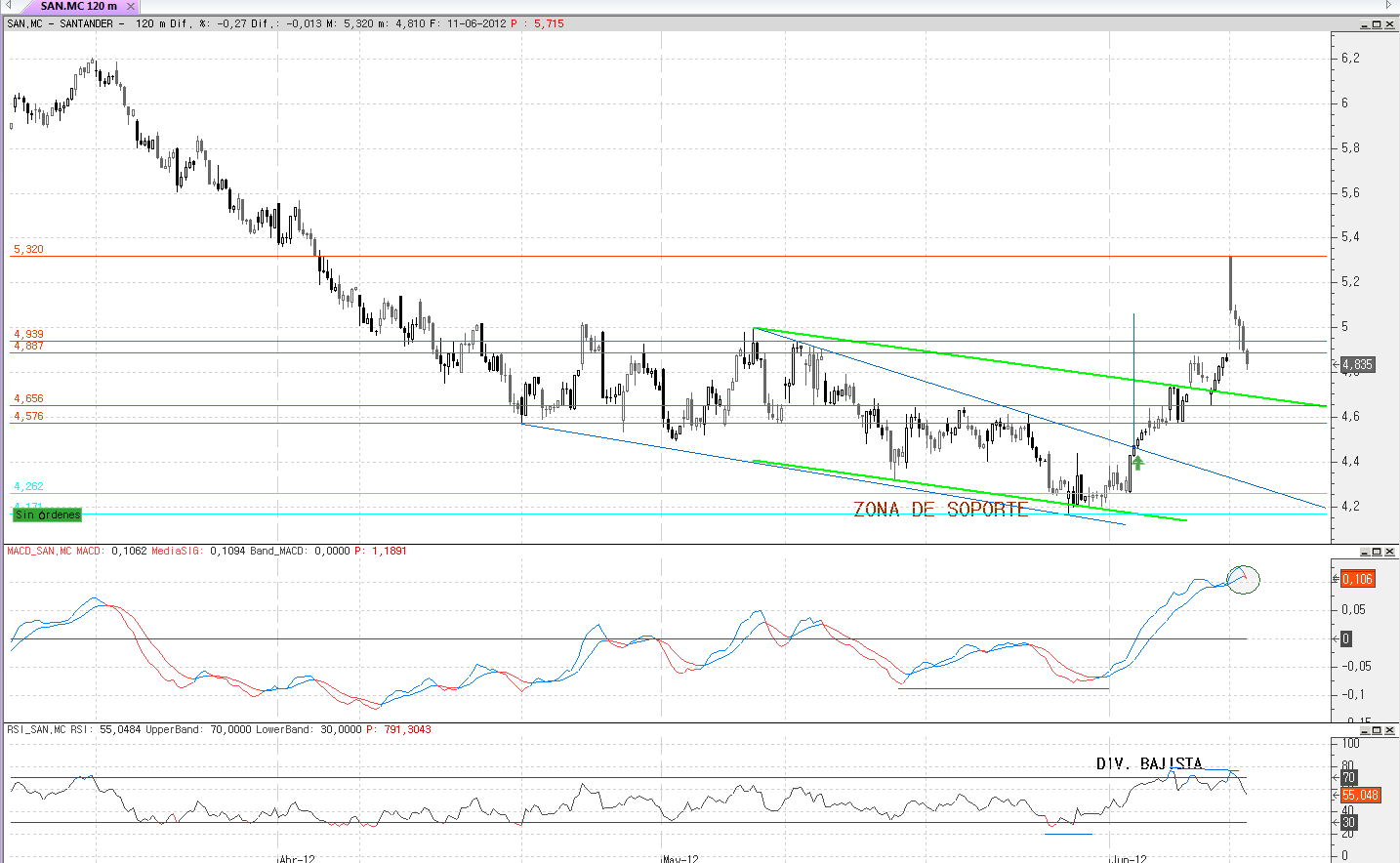Click the RSI 30 lower band marker
Screen dimensions: 1400x863
coord(1348,822)
